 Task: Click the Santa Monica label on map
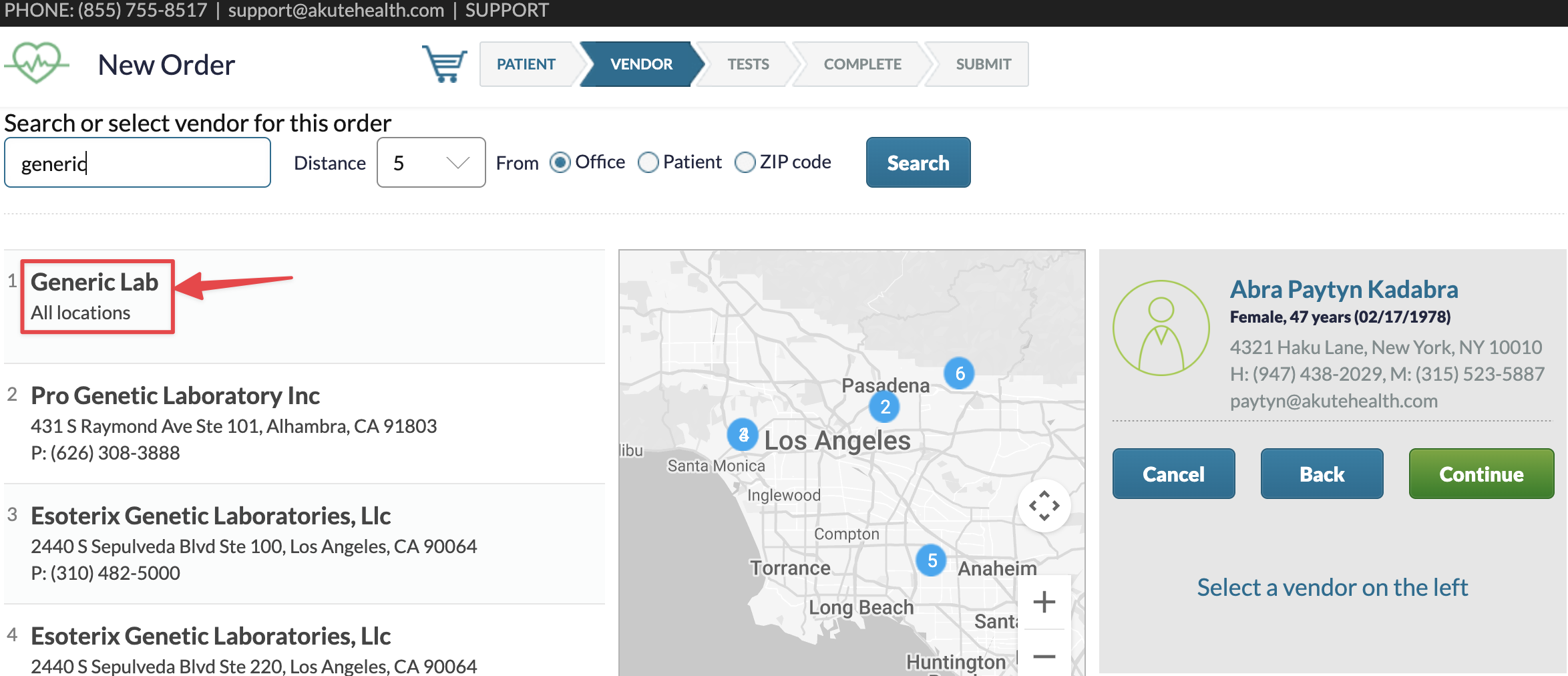(x=716, y=466)
